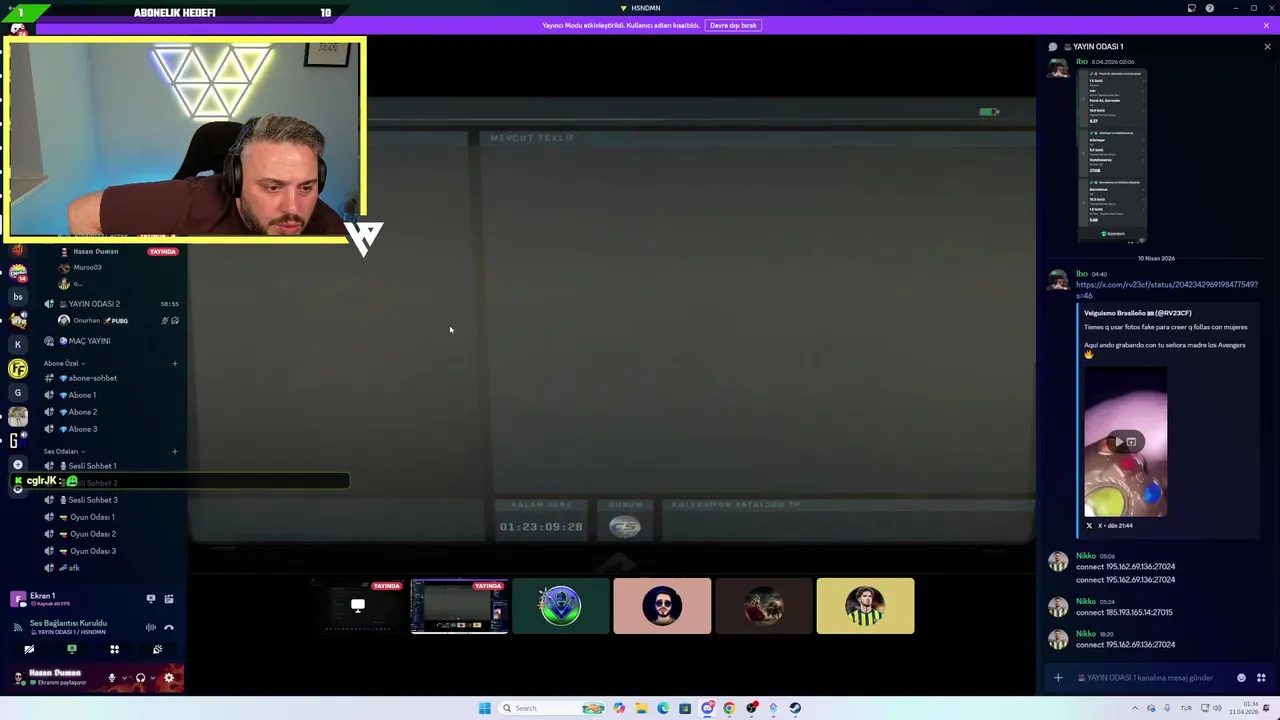Join the Abone 1 voice channel
Viewport: 1280px width, 720px height.
[x=110, y=395]
